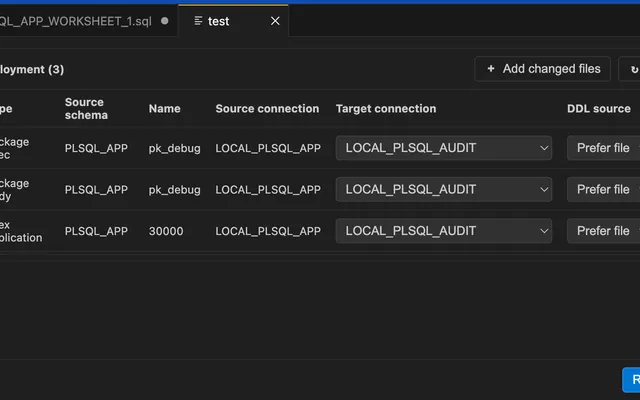Click the Name column header
The width and height of the screenshot is (640, 400).
(x=164, y=109)
